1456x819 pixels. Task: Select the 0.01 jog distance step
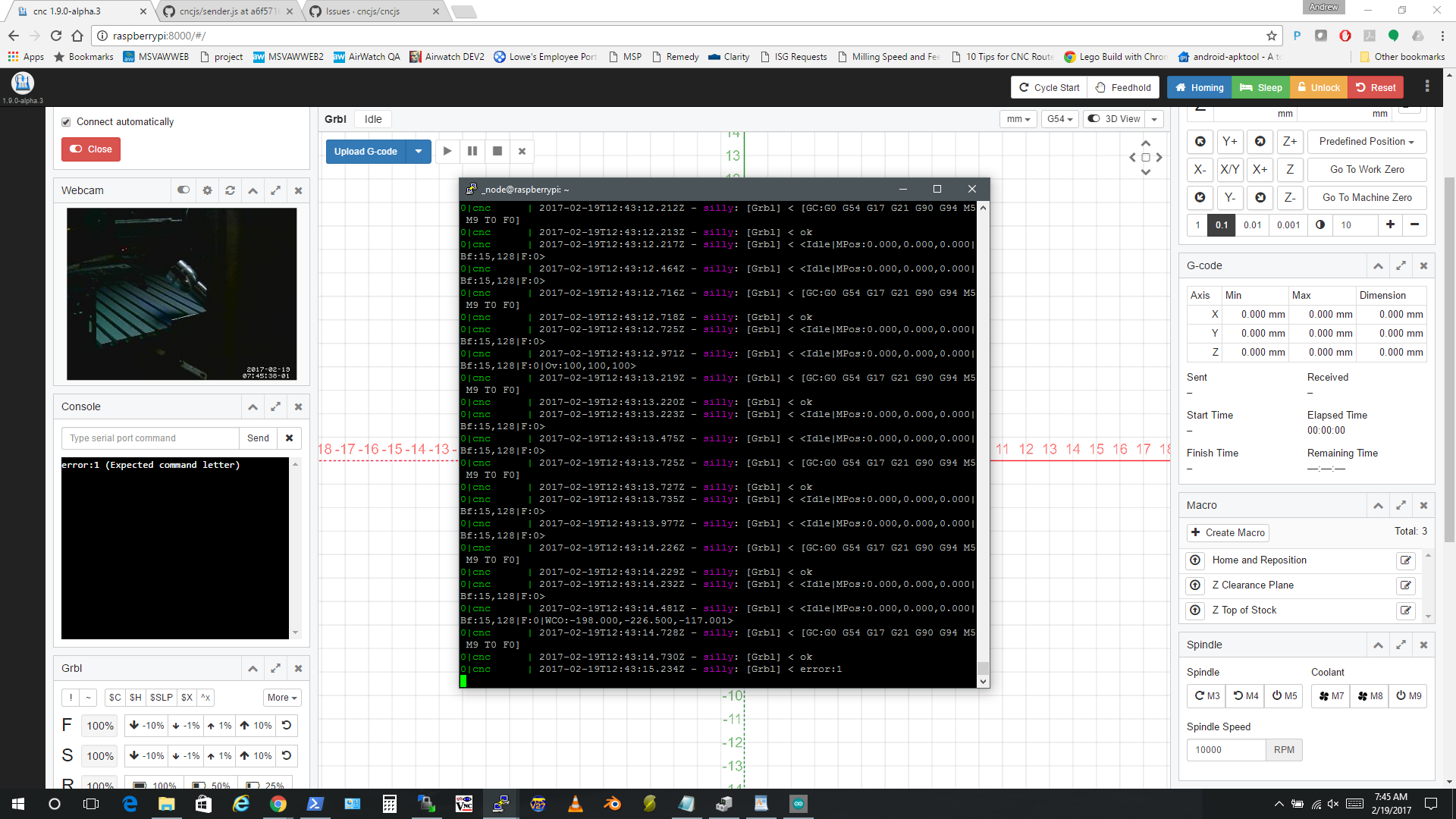tap(1252, 225)
